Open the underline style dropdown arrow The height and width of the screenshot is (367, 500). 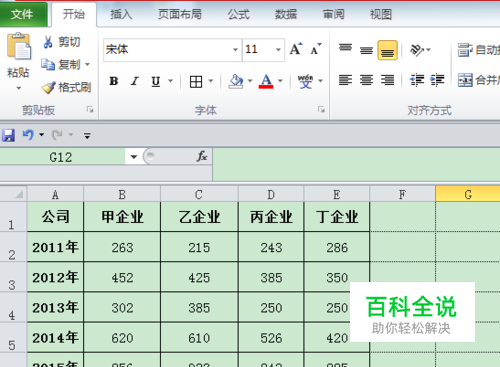pos(170,81)
